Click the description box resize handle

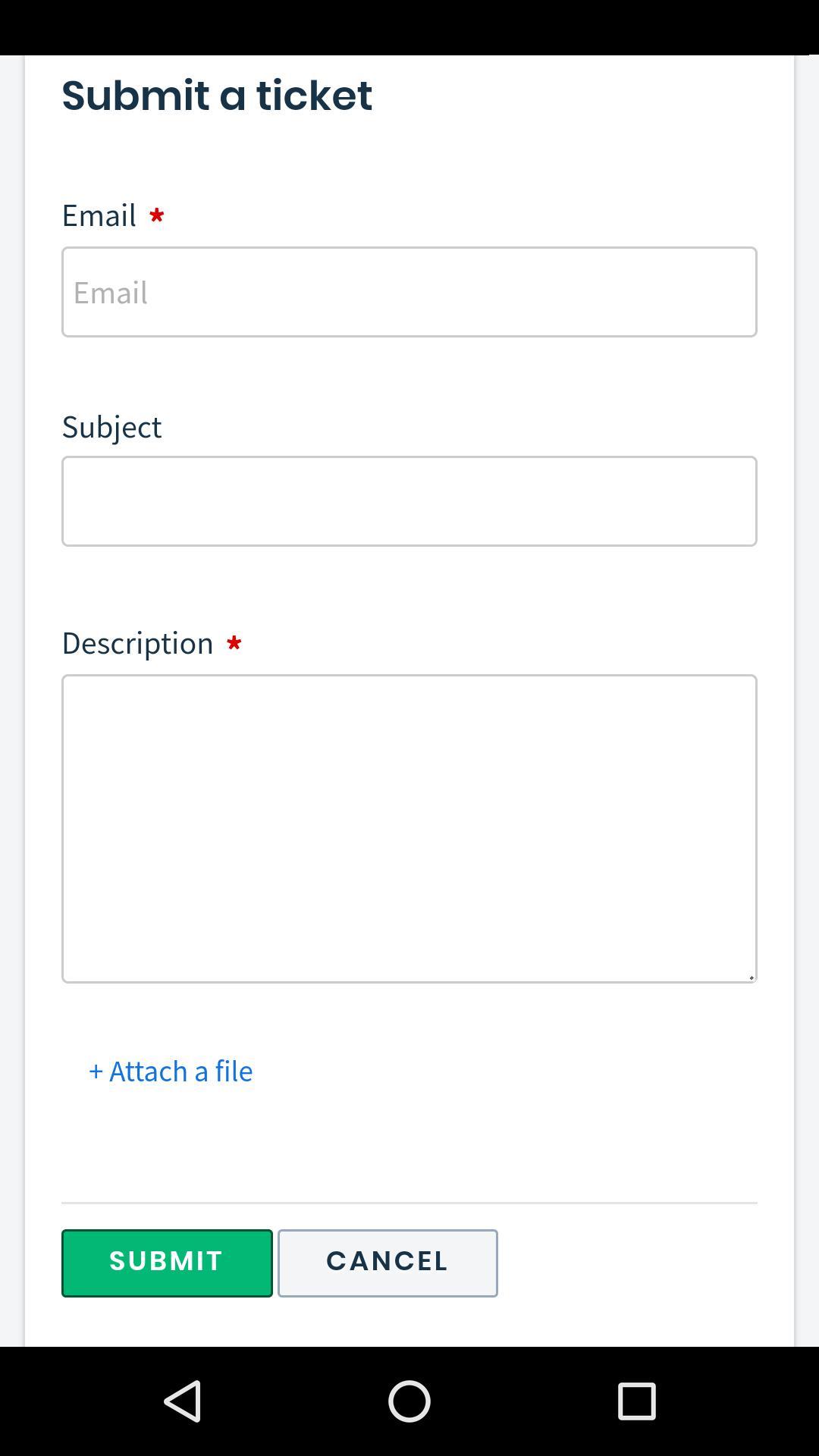click(x=751, y=977)
